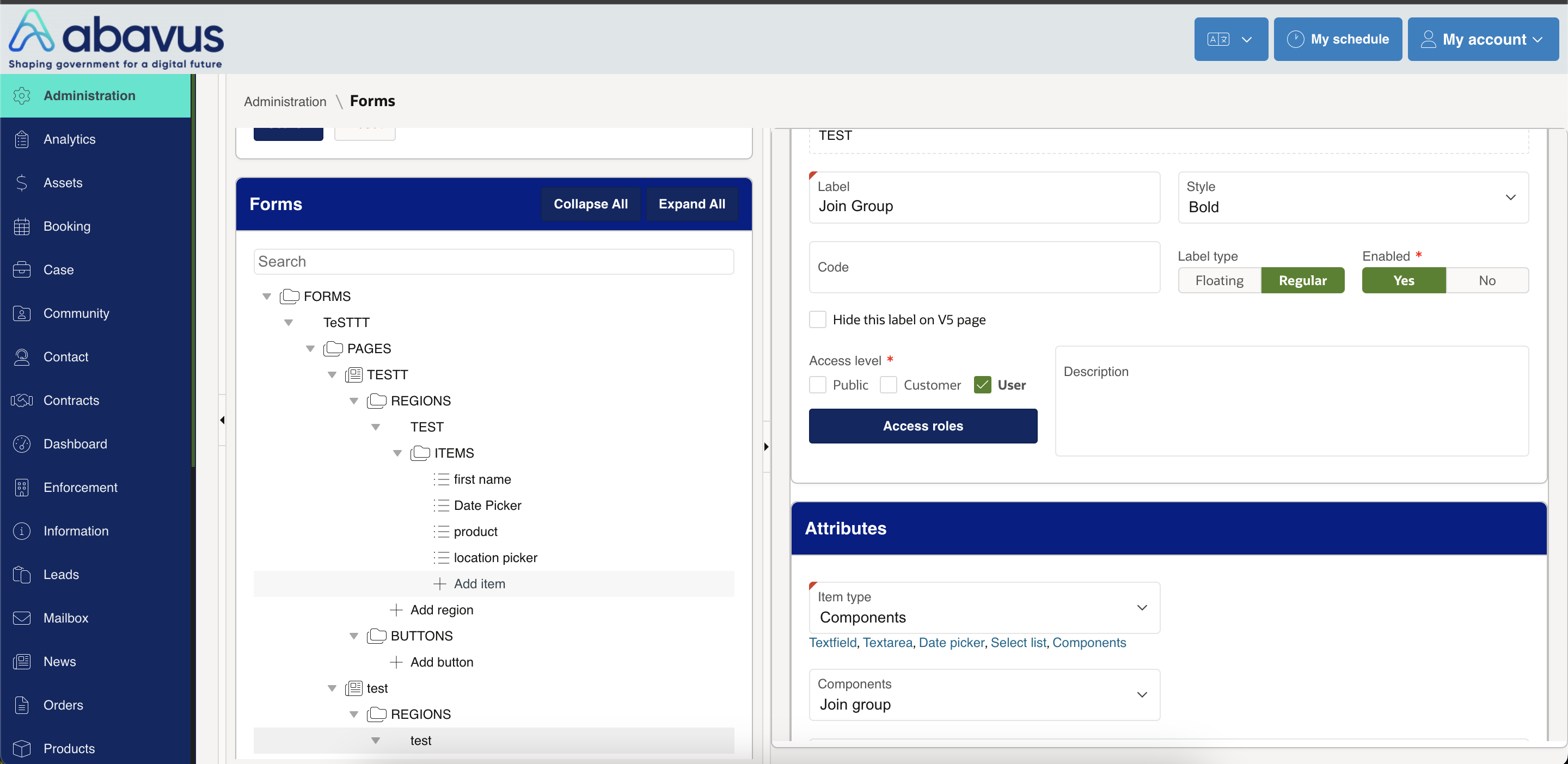The width and height of the screenshot is (1568, 764).
Task: Open the Components dropdown showing Join group
Action: pos(984,695)
